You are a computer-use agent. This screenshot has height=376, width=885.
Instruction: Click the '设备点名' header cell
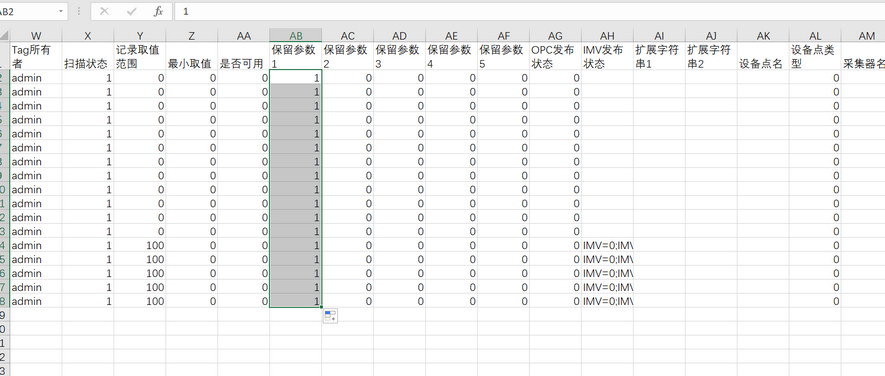[x=763, y=56]
